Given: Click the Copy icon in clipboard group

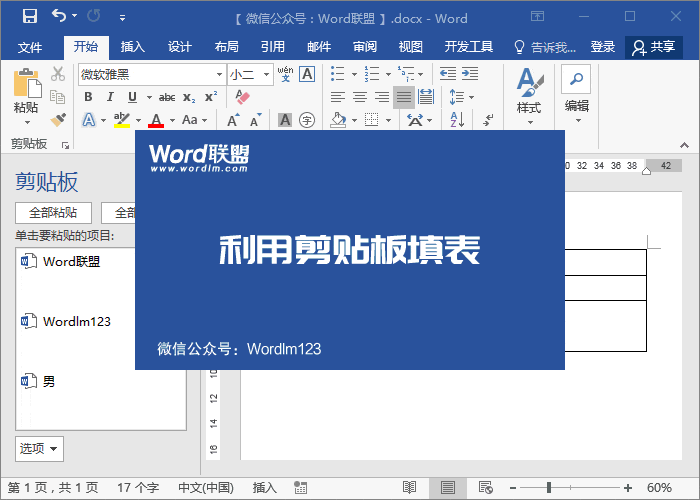Looking at the screenshot, I should [x=58, y=97].
